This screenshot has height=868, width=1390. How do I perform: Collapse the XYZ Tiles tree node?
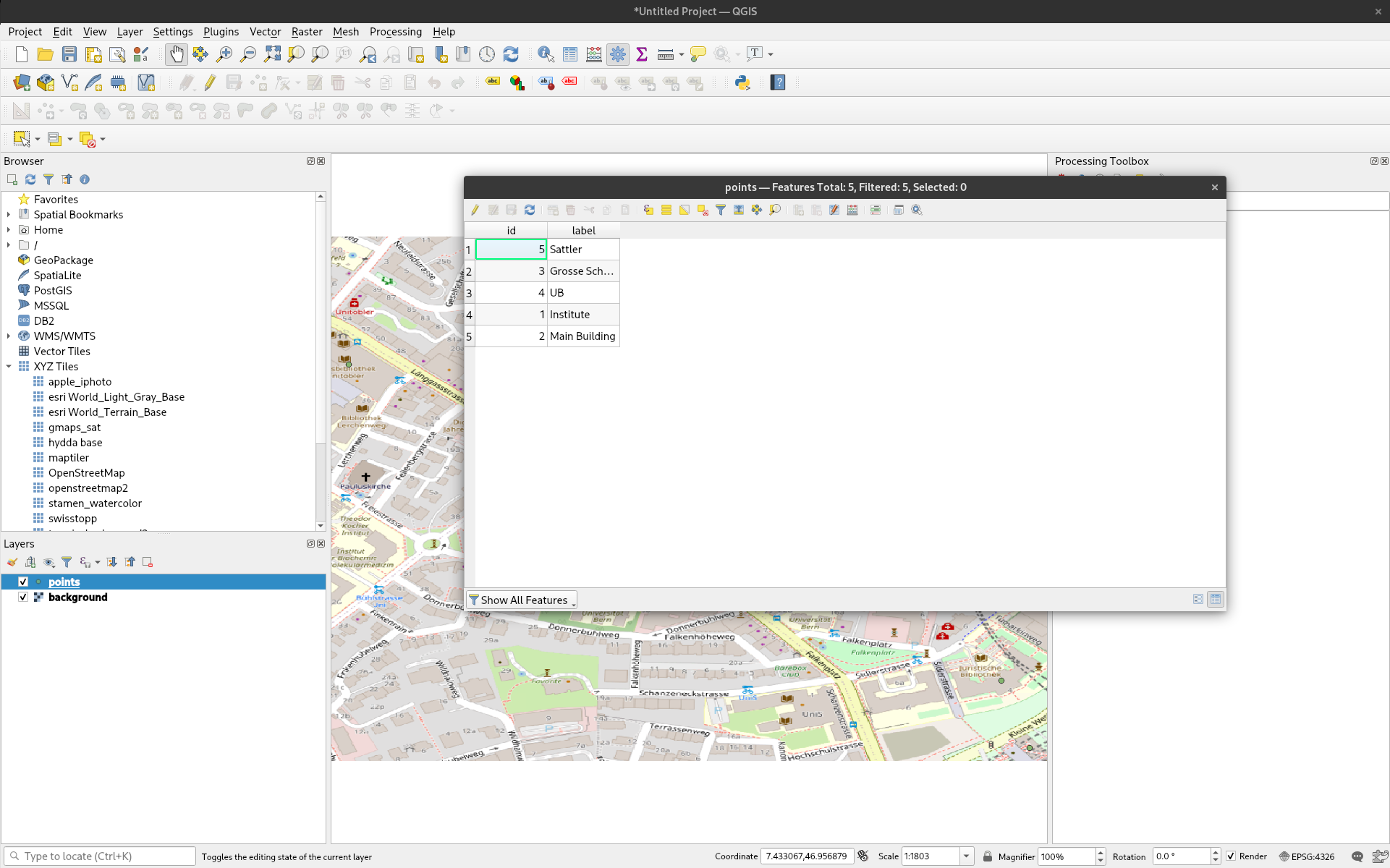pyautogui.click(x=9, y=367)
